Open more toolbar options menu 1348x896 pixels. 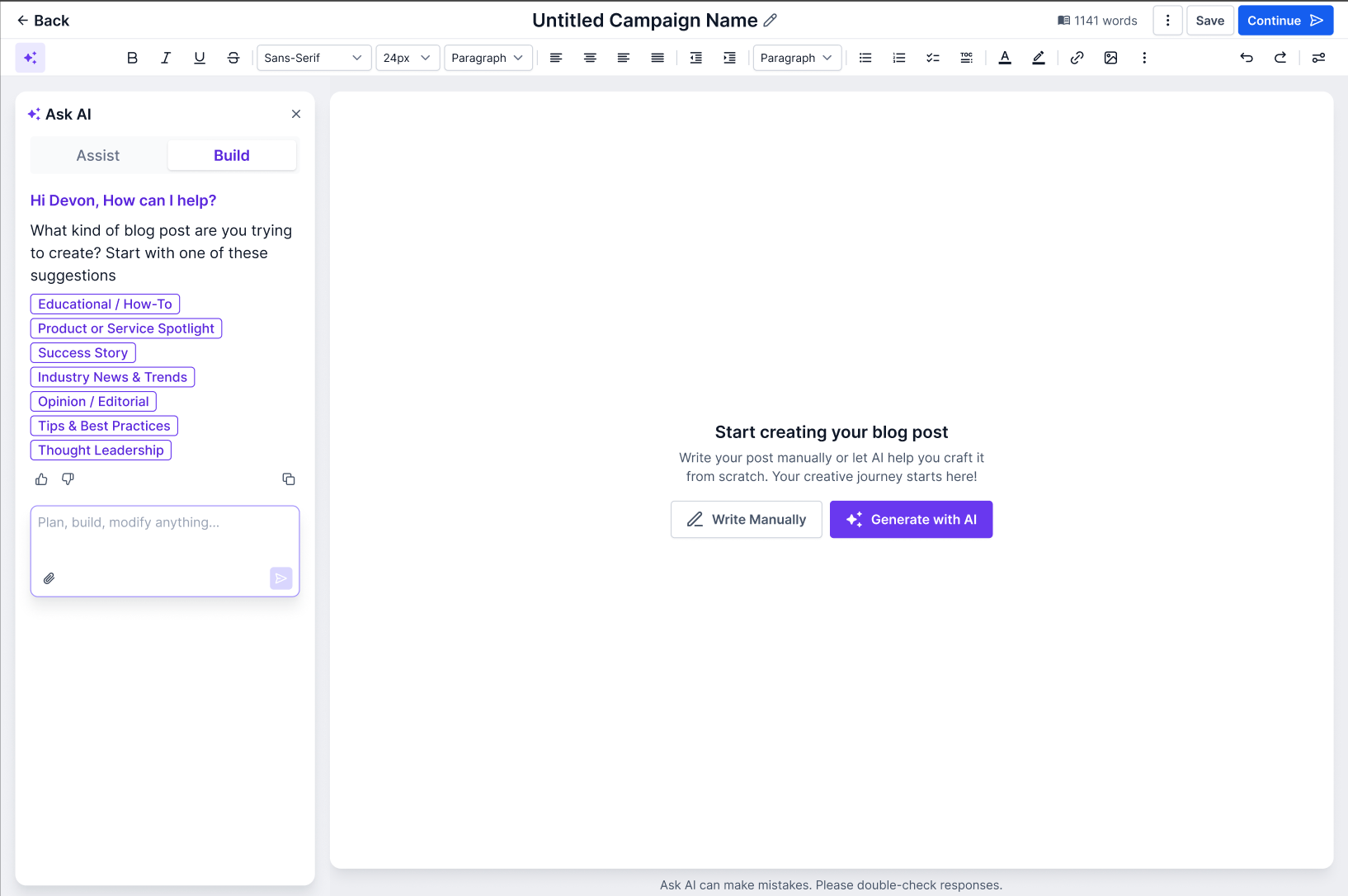tap(1144, 58)
